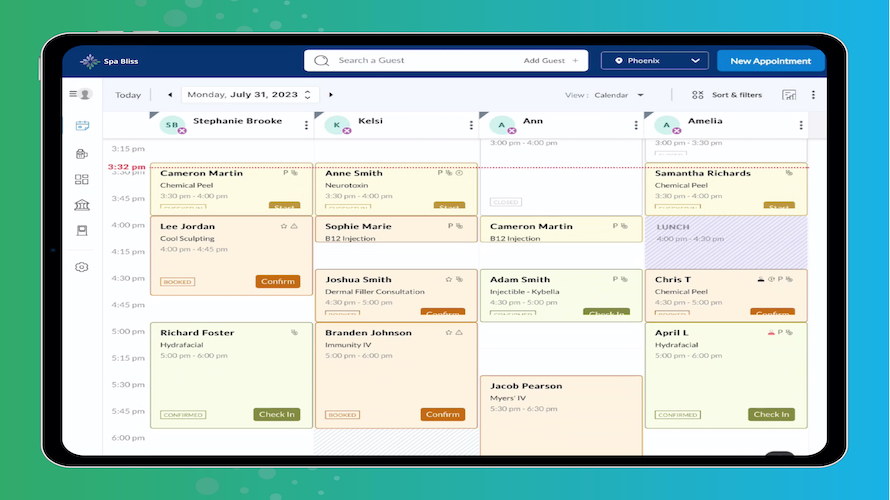The width and height of the screenshot is (890, 500).
Task: Open the settings gear in sidebar
Action: pos(82,267)
